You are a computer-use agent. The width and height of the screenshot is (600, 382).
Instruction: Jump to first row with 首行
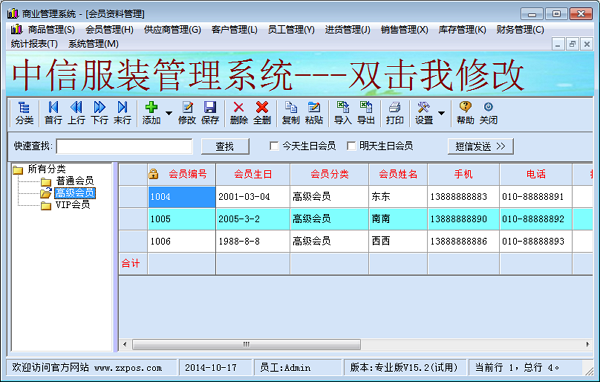[53, 113]
